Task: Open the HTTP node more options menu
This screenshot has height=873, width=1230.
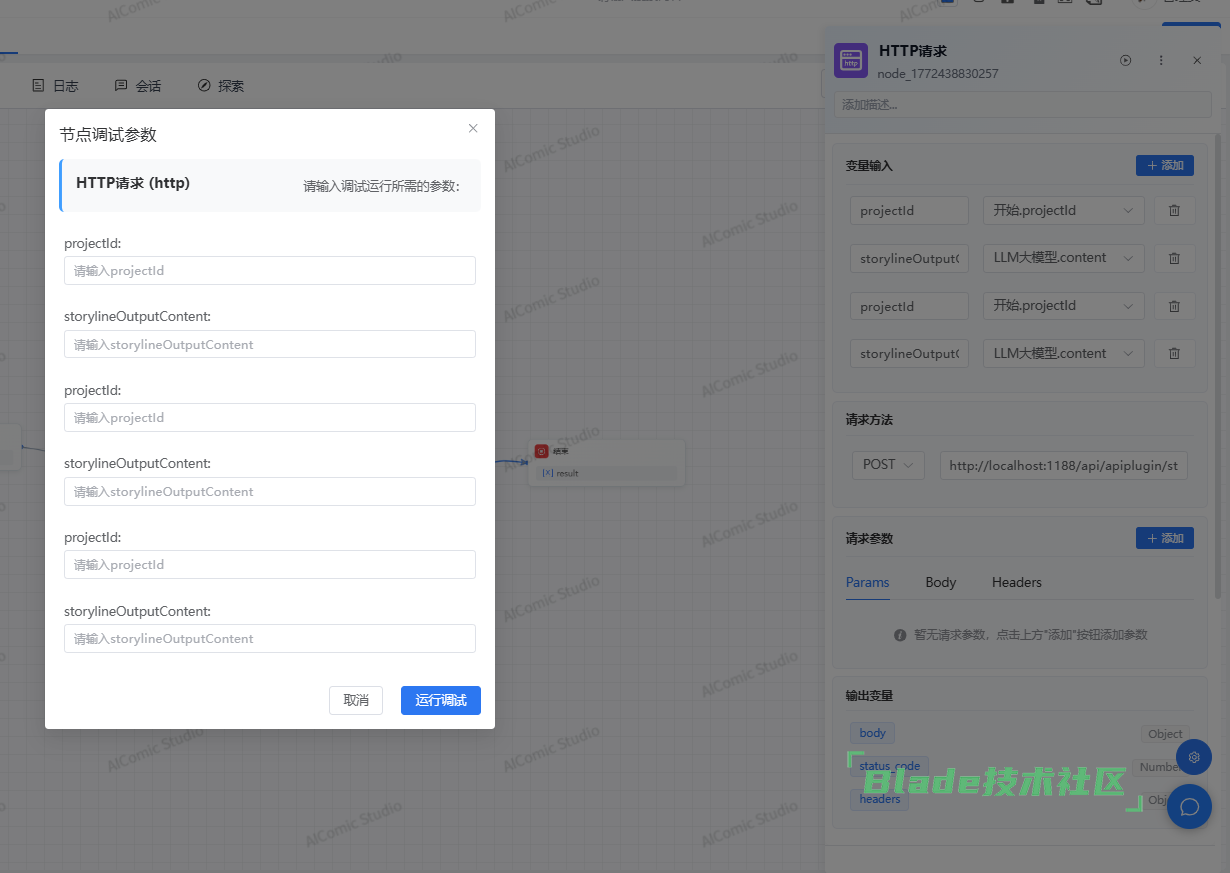Action: click(x=1161, y=61)
